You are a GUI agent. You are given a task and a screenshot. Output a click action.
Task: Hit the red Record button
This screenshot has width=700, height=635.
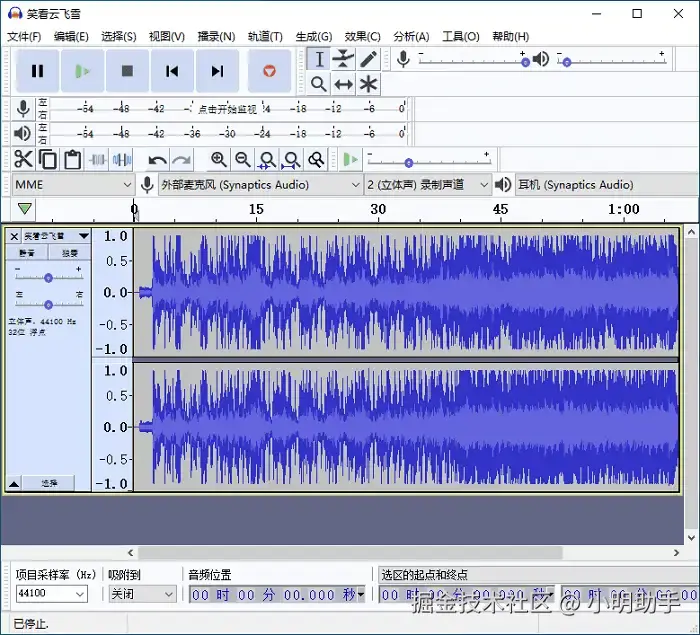coord(268,71)
